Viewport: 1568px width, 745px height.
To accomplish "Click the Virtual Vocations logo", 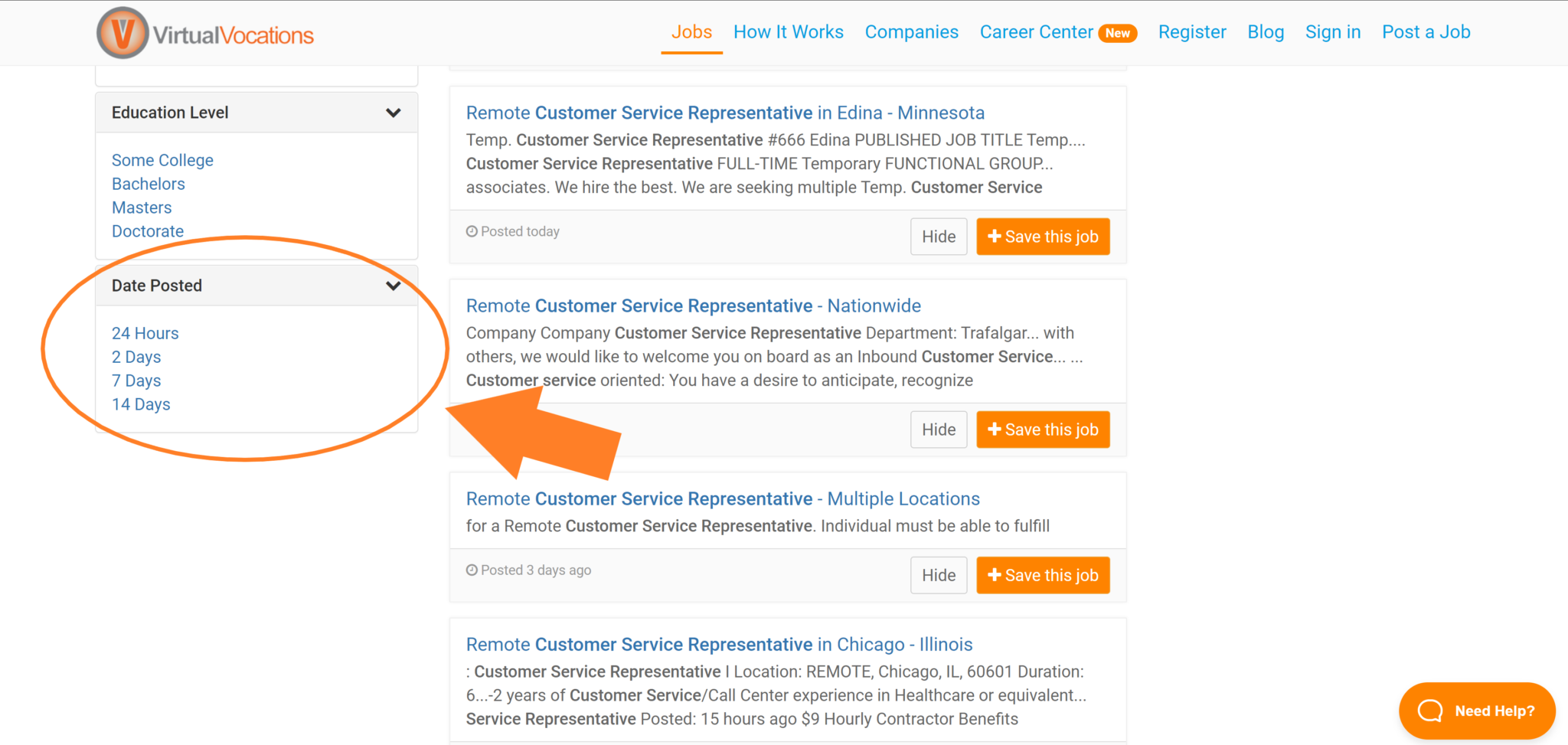I will pyautogui.click(x=204, y=32).
